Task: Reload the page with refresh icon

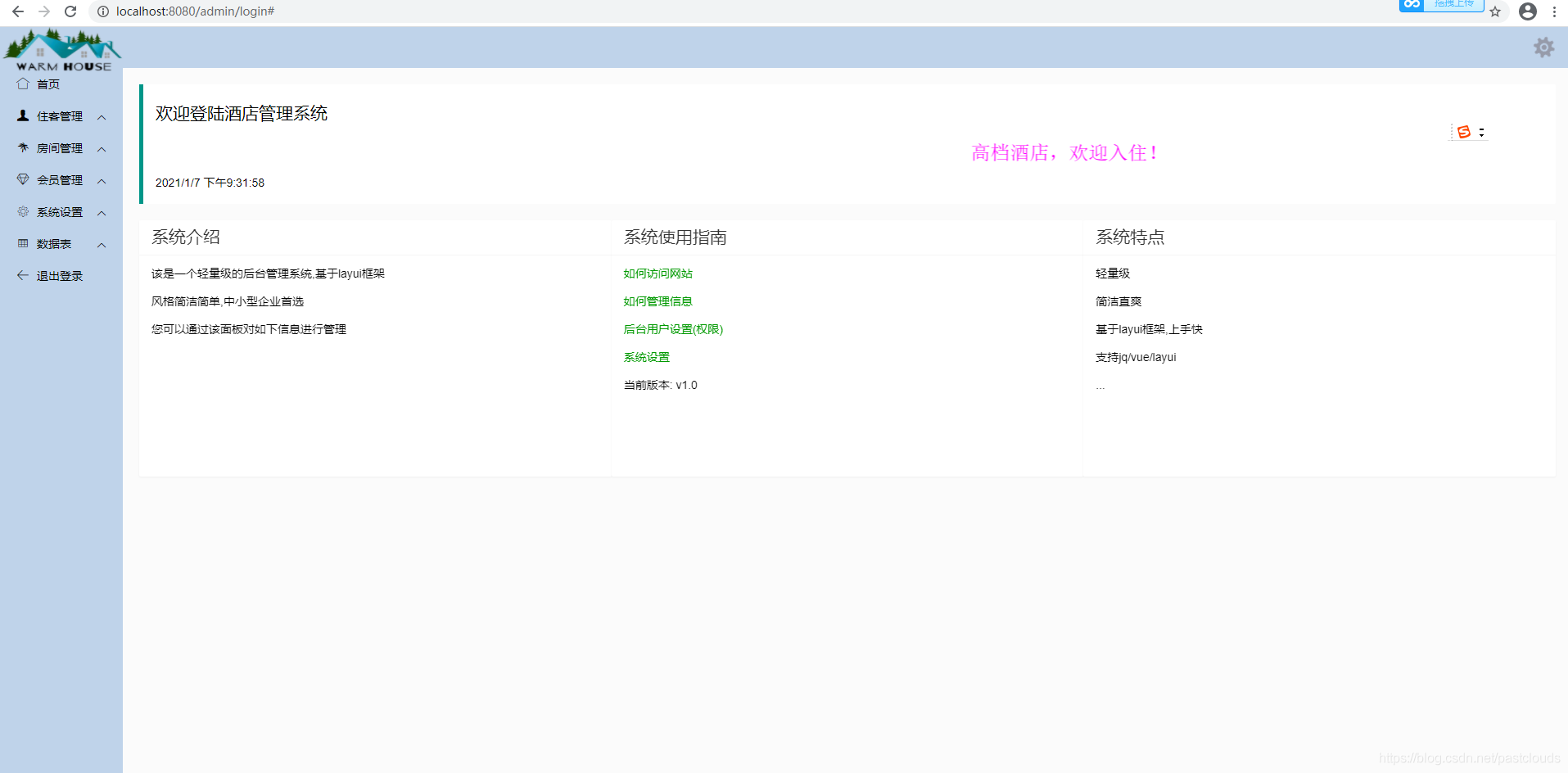Action: [70, 11]
